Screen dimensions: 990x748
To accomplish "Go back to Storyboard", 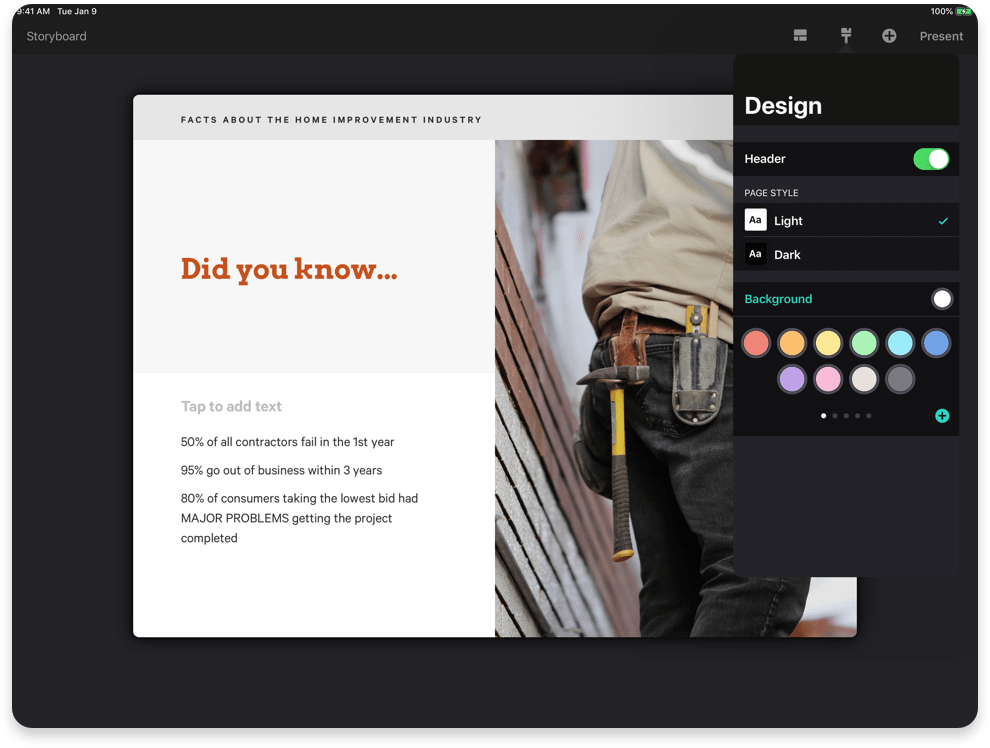I will click(x=56, y=37).
